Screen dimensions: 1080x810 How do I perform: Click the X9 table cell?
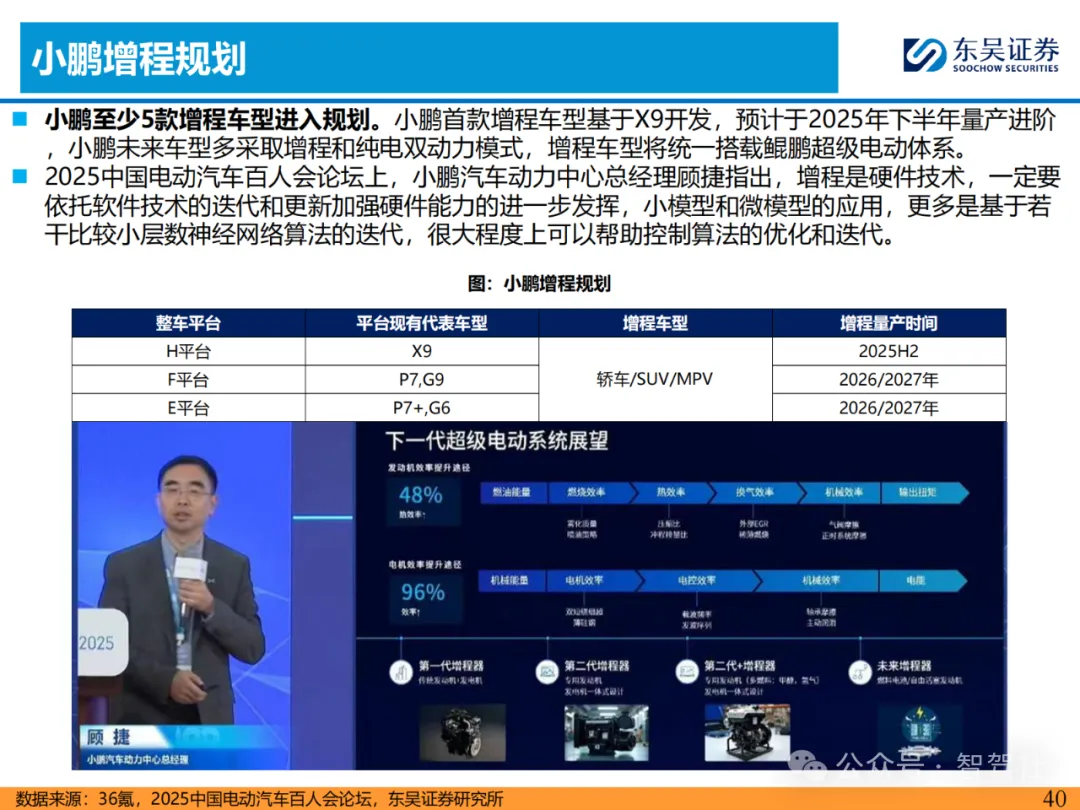click(x=422, y=351)
